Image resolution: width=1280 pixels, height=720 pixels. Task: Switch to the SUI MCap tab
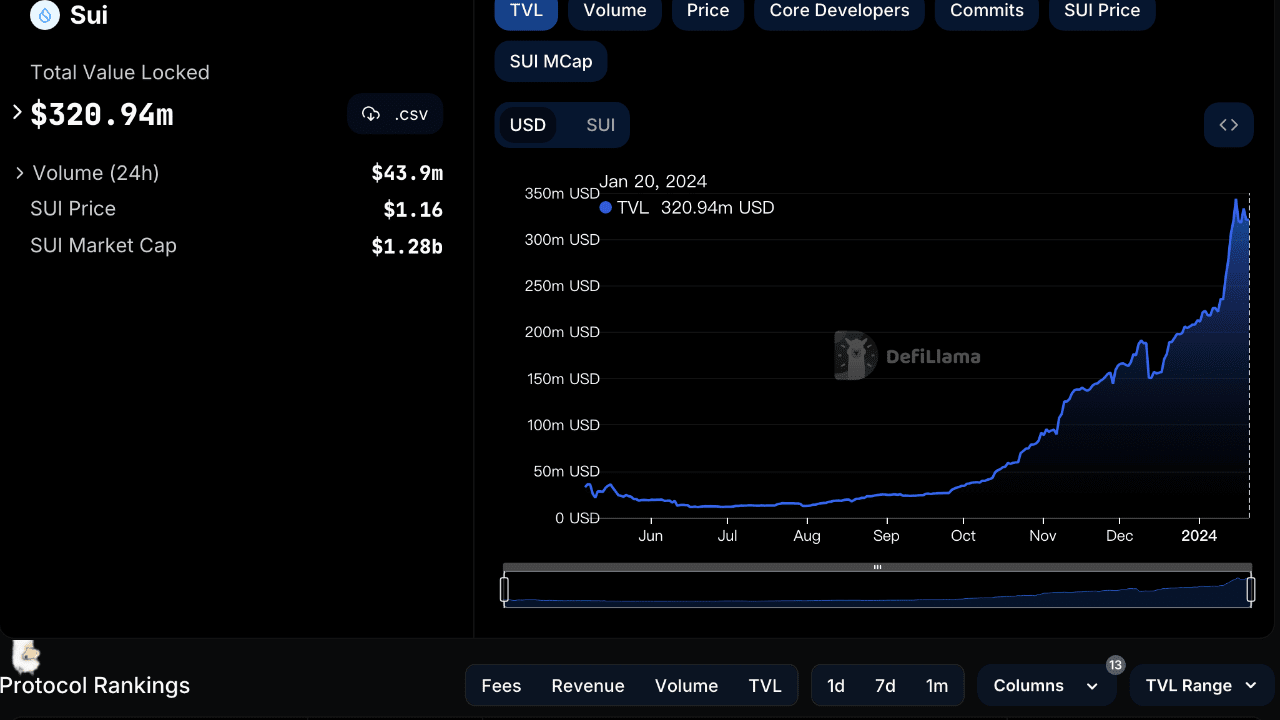[550, 61]
